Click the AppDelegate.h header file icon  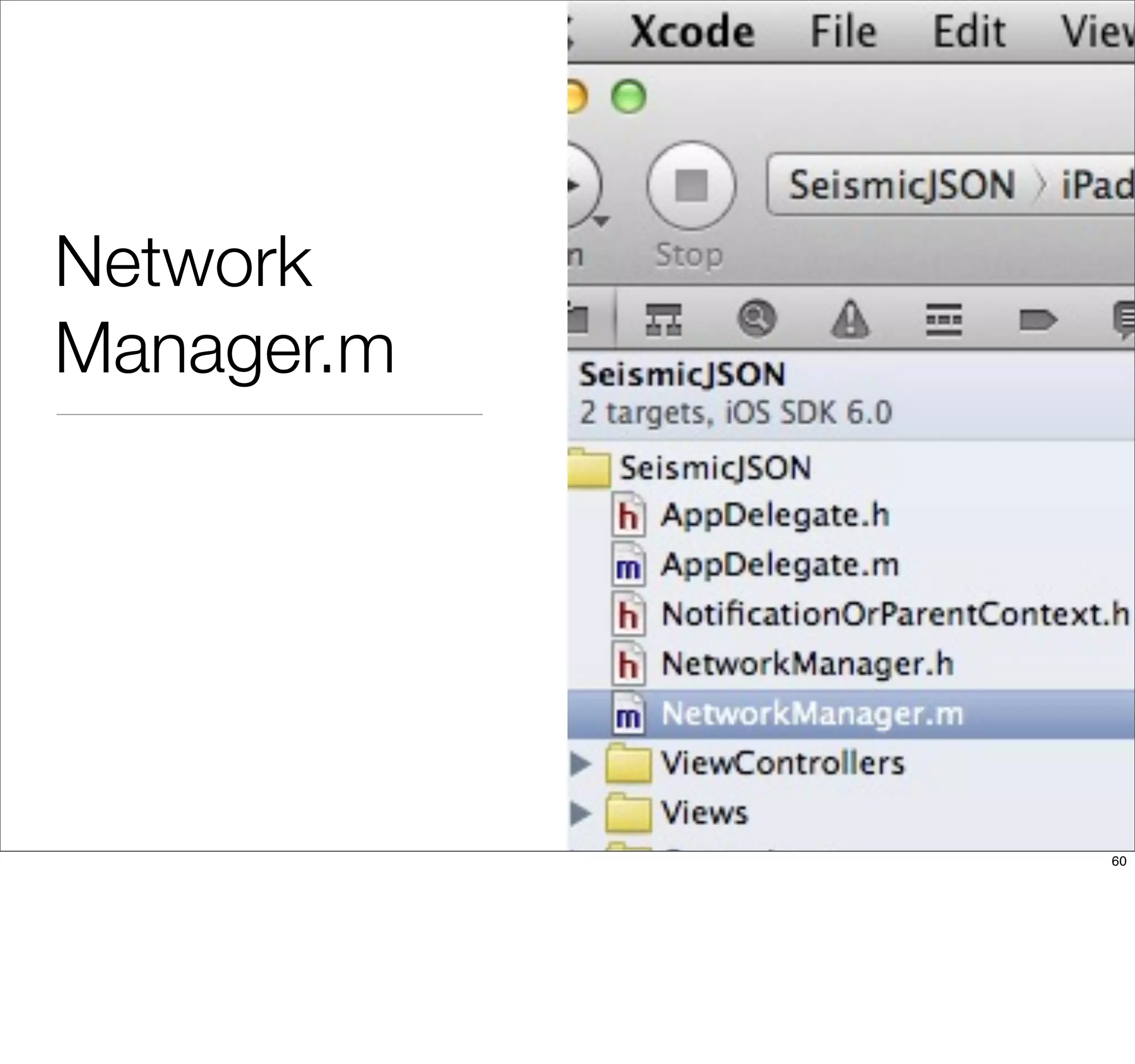[628, 514]
